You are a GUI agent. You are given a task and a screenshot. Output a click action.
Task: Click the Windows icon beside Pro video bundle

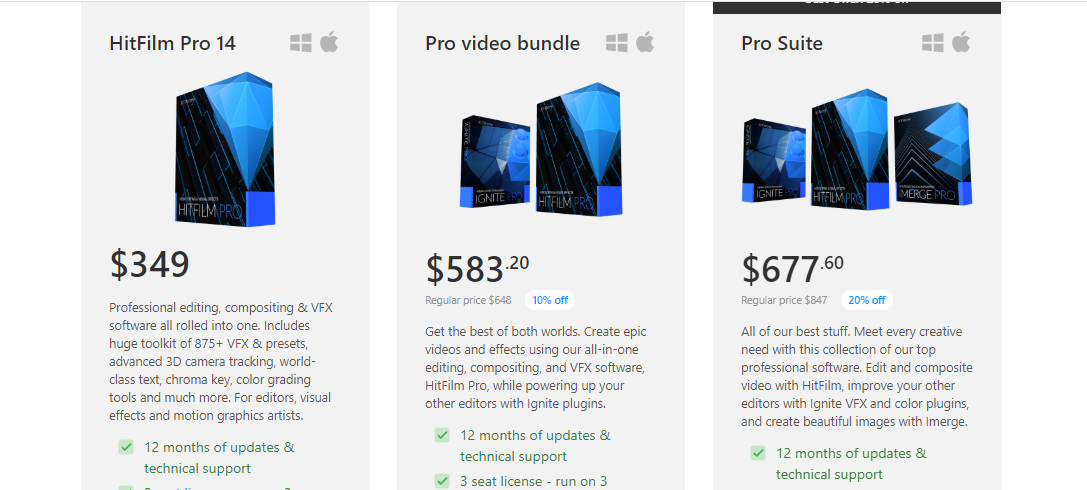[x=617, y=43]
